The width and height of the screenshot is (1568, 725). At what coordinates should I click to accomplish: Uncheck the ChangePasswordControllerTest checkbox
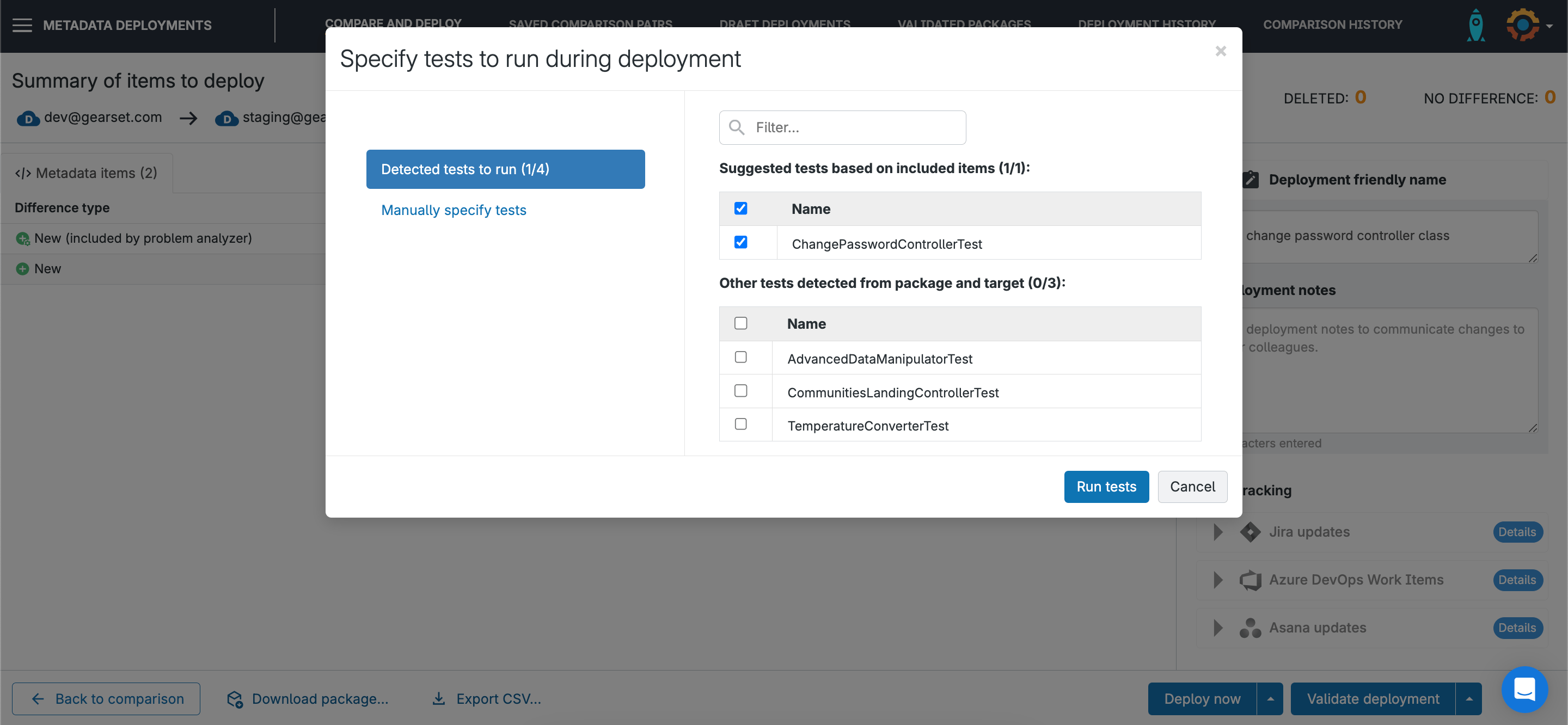pos(740,242)
